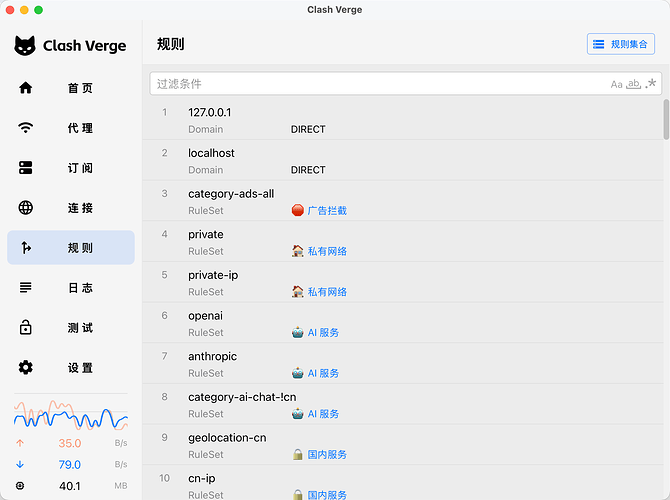This screenshot has height=500, width=670.
Task: Go to 首页 menu label
Action: click(80, 88)
